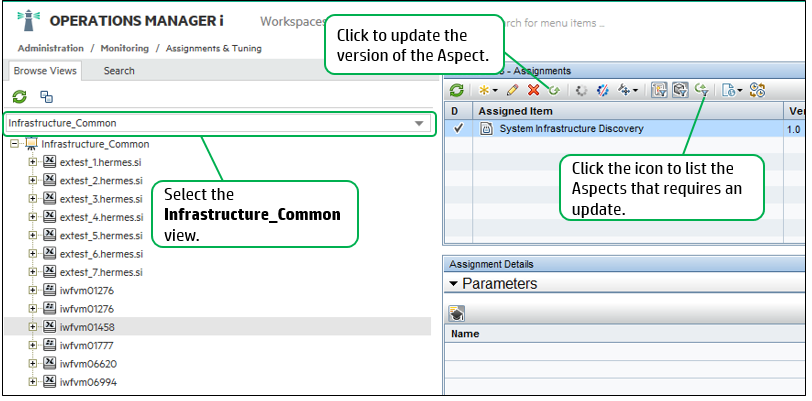Select the Browse Views tab
Screen dimensions: 812x401
point(45,71)
